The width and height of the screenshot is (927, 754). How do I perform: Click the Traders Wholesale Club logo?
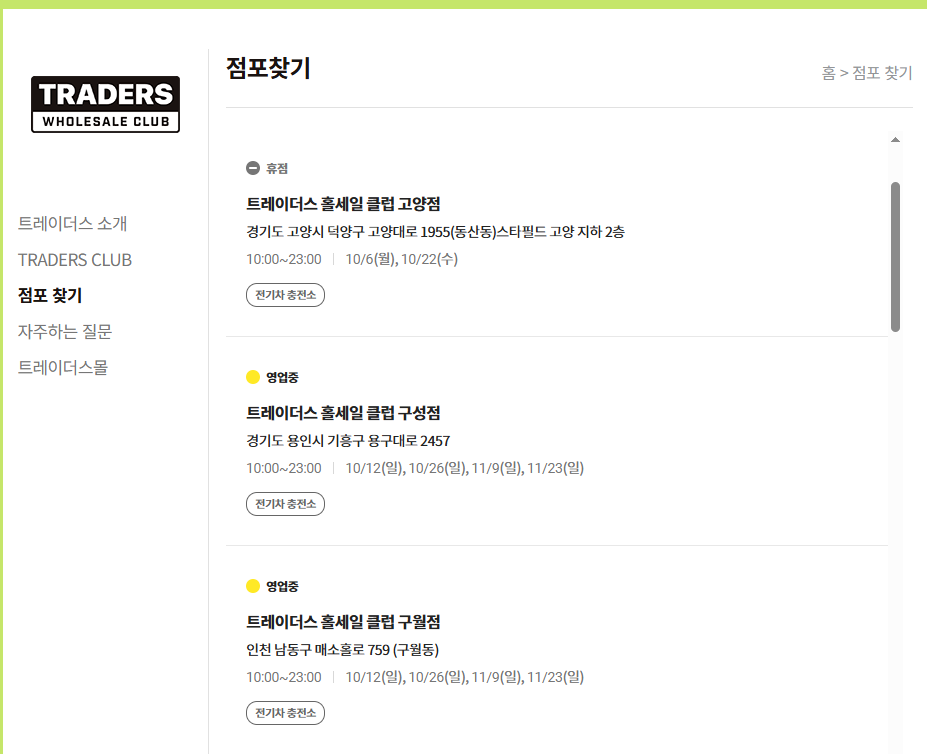point(105,104)
